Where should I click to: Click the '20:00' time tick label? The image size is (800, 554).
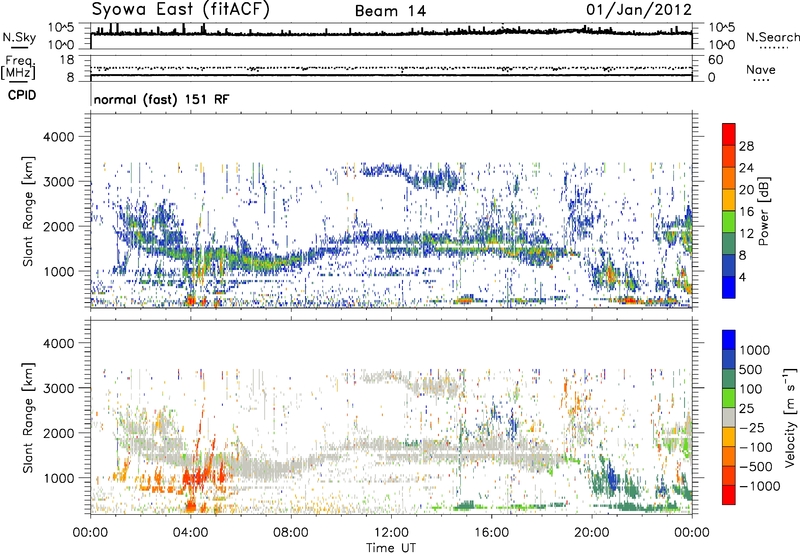pyautogui.click(x=592, y=533)
